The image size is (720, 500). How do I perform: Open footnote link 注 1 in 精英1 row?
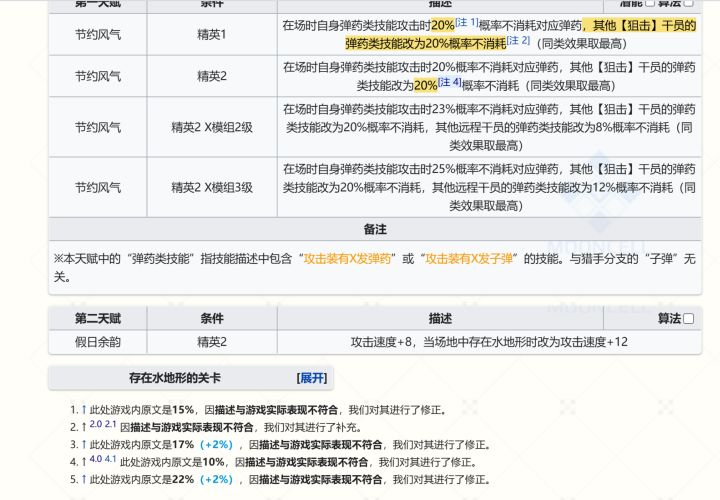tap(467, 22)
